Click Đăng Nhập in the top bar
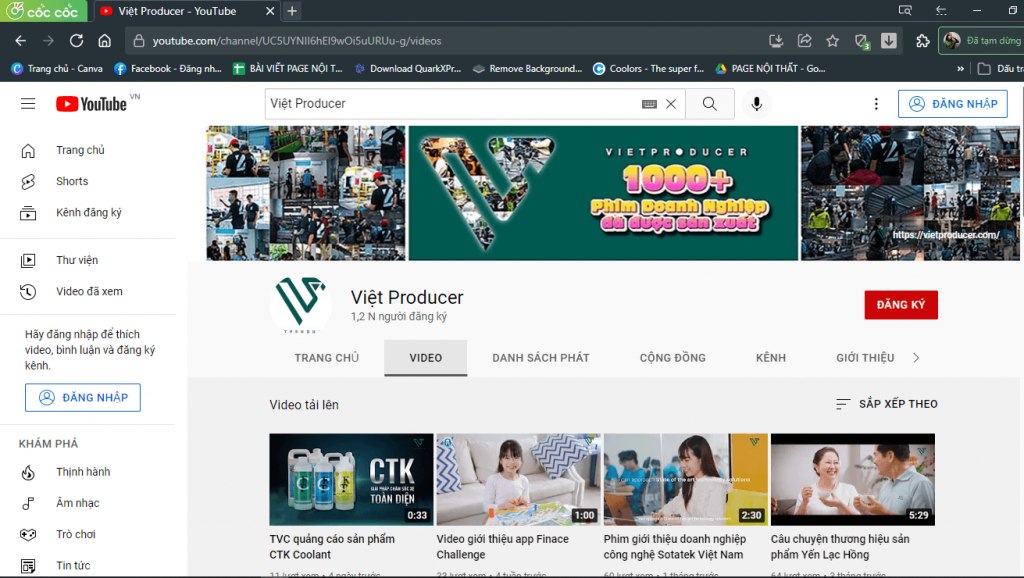Screen dimensions: 1024x578 [x=952, y=103]
